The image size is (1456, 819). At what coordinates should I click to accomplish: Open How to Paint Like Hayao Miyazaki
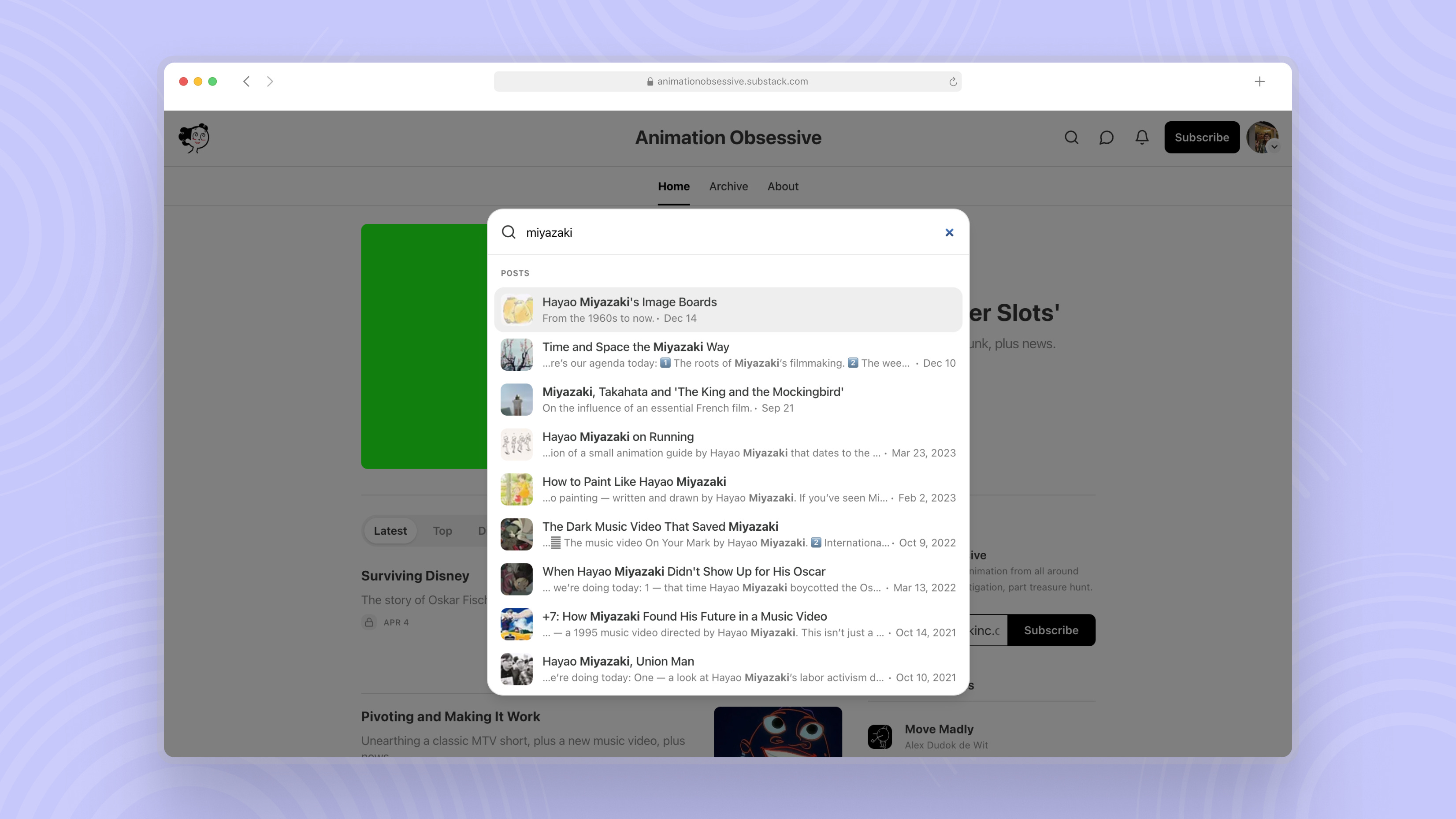coord(728,489)
